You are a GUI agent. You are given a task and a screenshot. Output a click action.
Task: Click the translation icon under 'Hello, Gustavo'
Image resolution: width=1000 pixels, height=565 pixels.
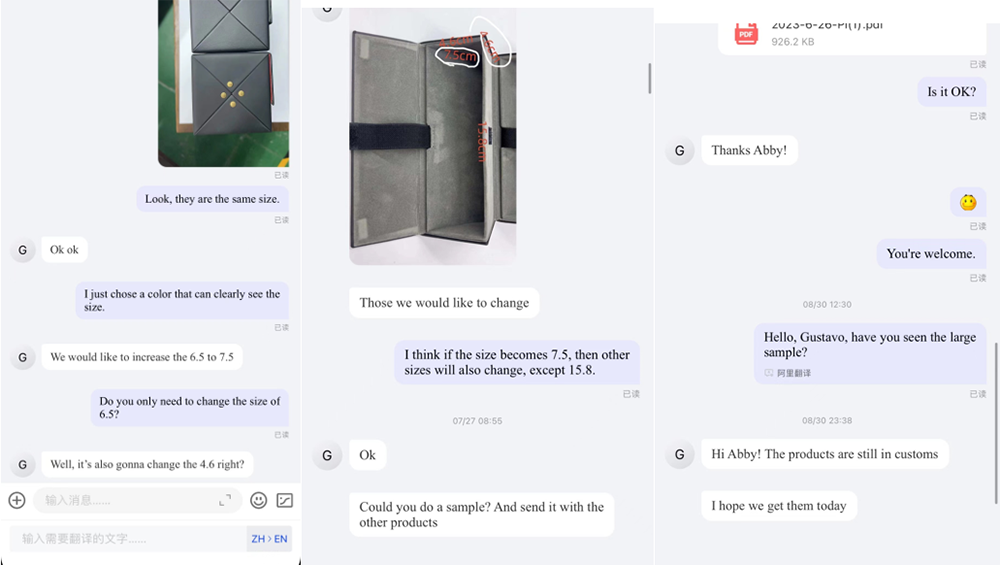pyautogui.click(x=768, y=373)
